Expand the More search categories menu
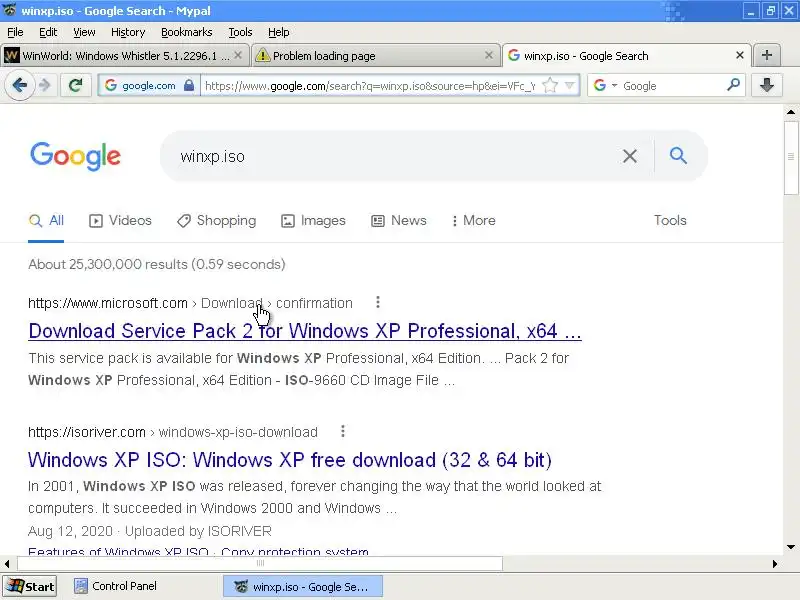 (473, 220)
